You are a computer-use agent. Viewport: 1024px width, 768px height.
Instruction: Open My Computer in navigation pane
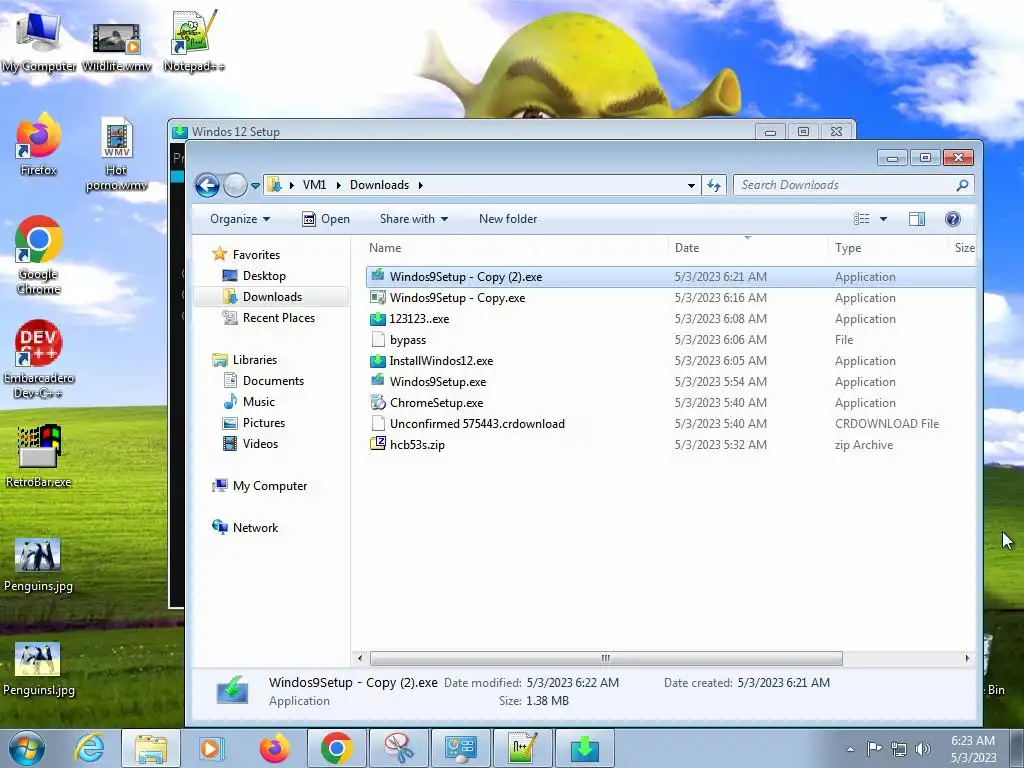pos(270,486)
